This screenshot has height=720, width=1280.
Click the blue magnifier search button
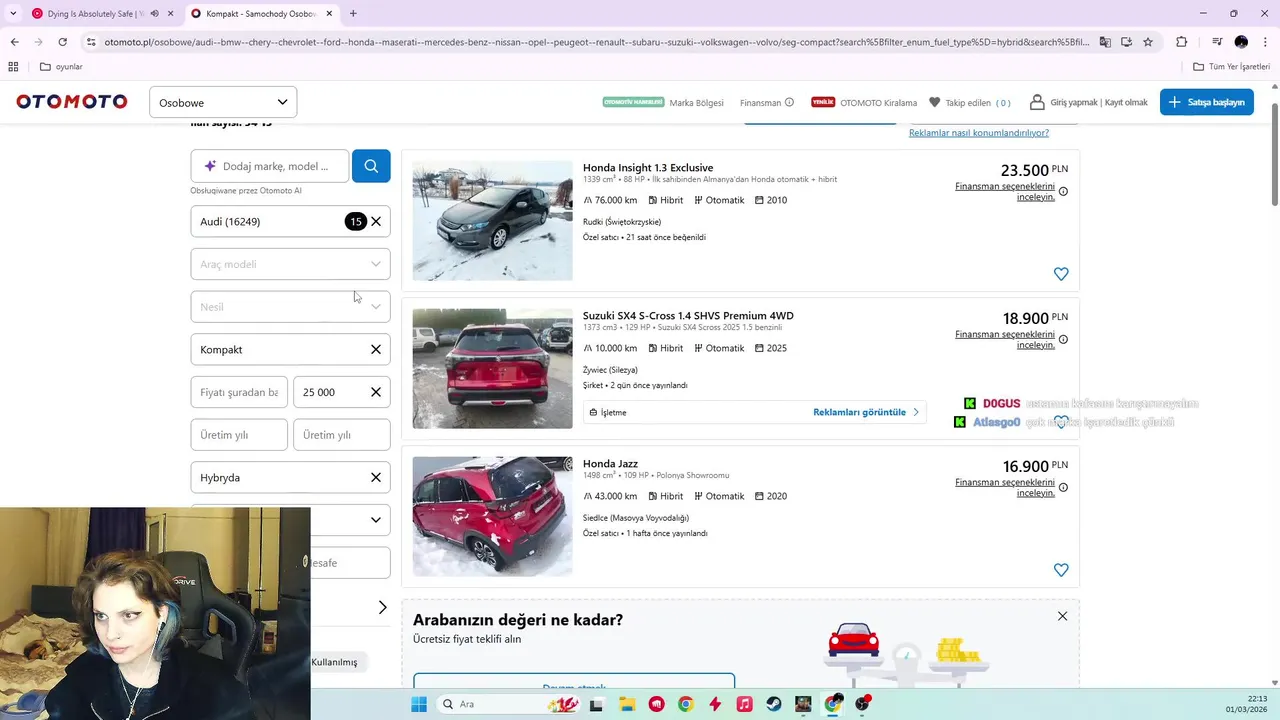[x=371, y=166]
